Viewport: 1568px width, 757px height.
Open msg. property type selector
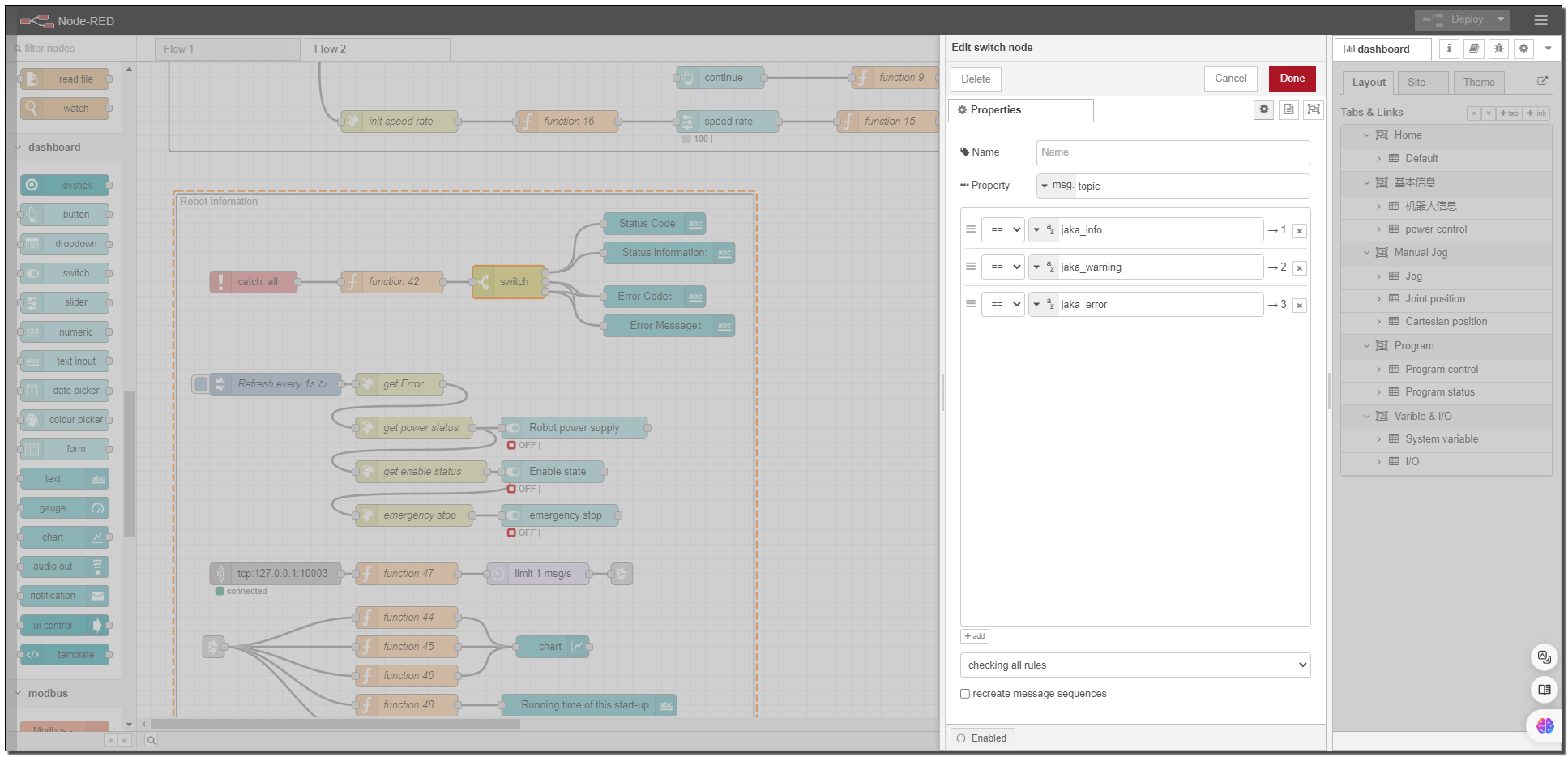1056,186
